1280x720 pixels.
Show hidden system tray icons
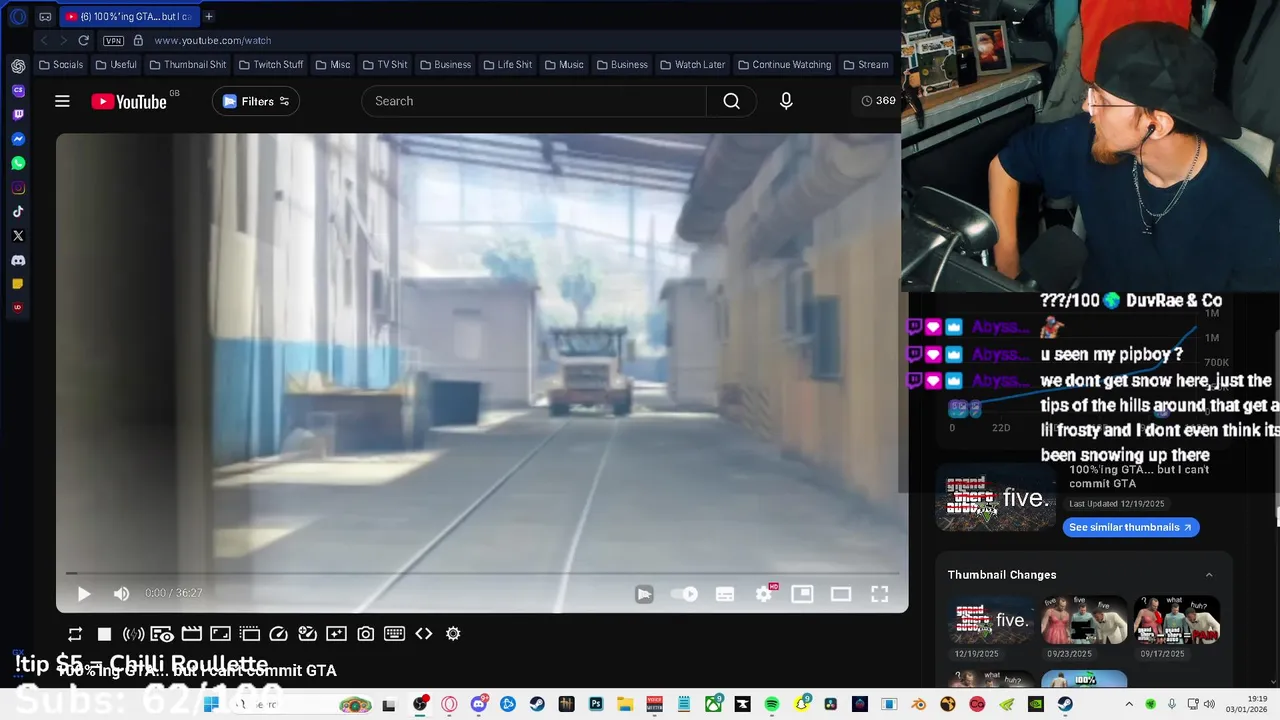coord(1130,704)
